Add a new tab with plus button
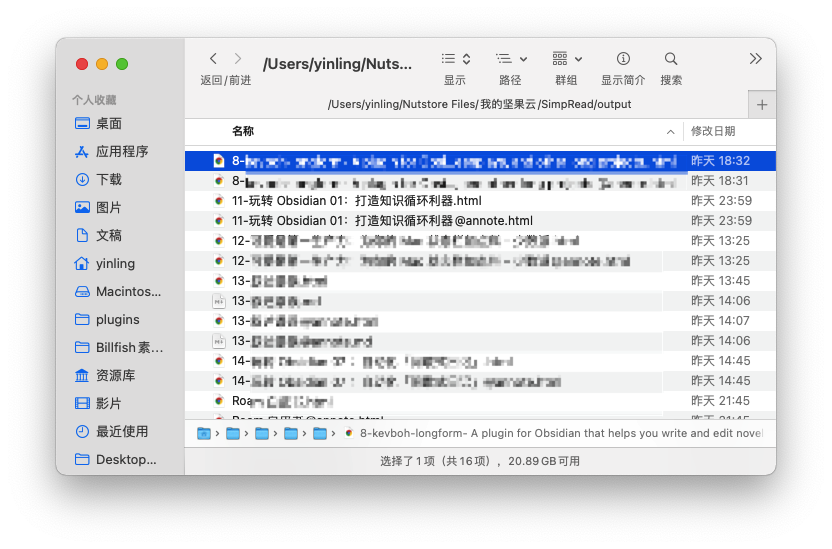Viewport: 832px width, 549px height. tap(762, 105)
